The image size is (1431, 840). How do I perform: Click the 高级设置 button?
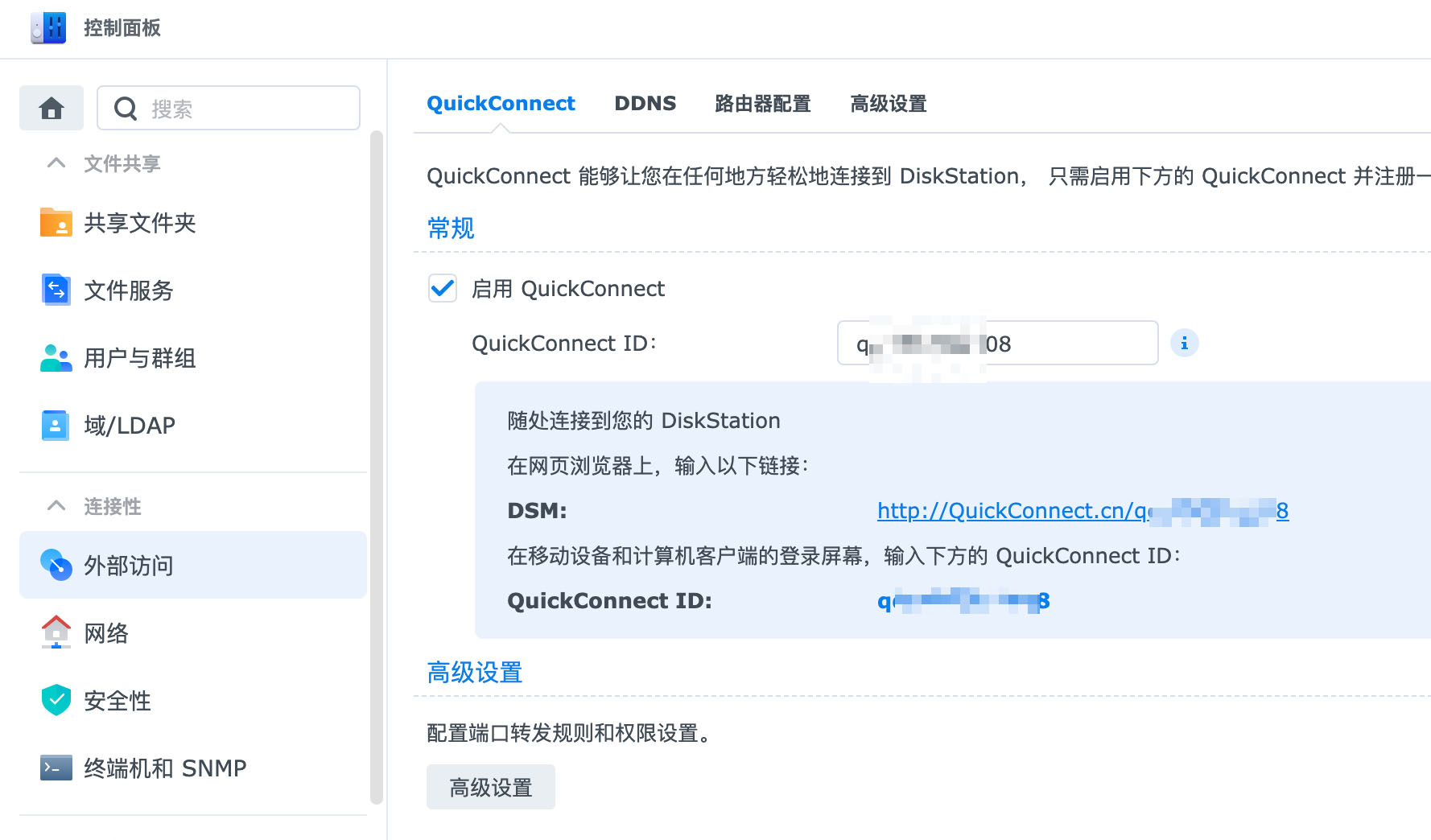click(x=490, y=787)
